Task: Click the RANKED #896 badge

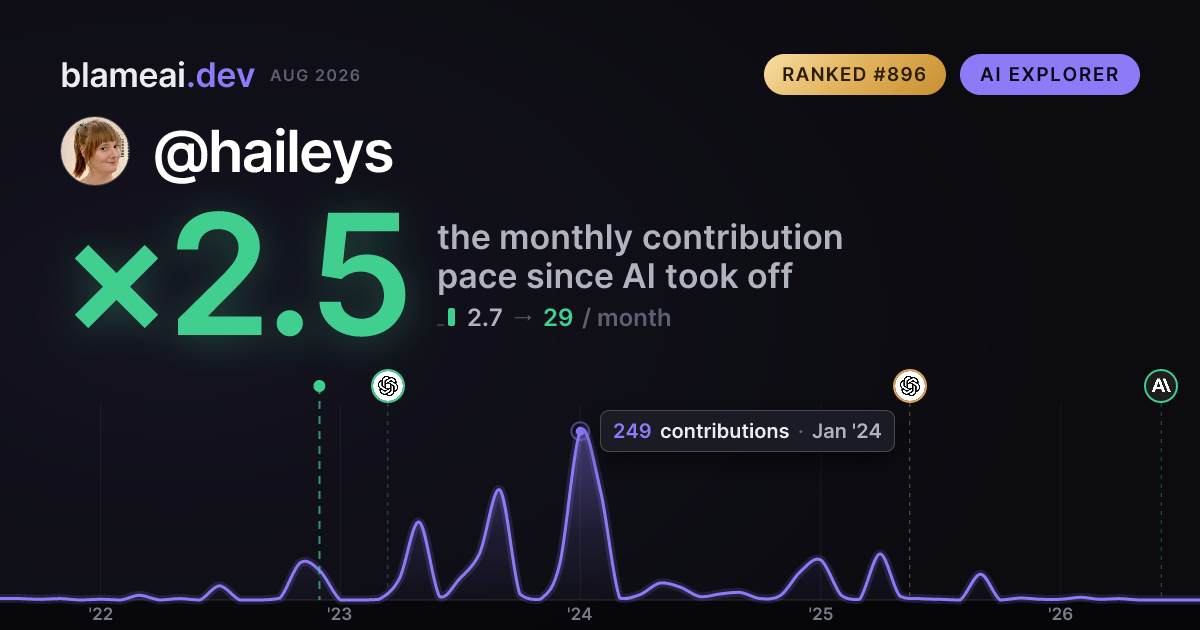Action: tap(855, 74)
